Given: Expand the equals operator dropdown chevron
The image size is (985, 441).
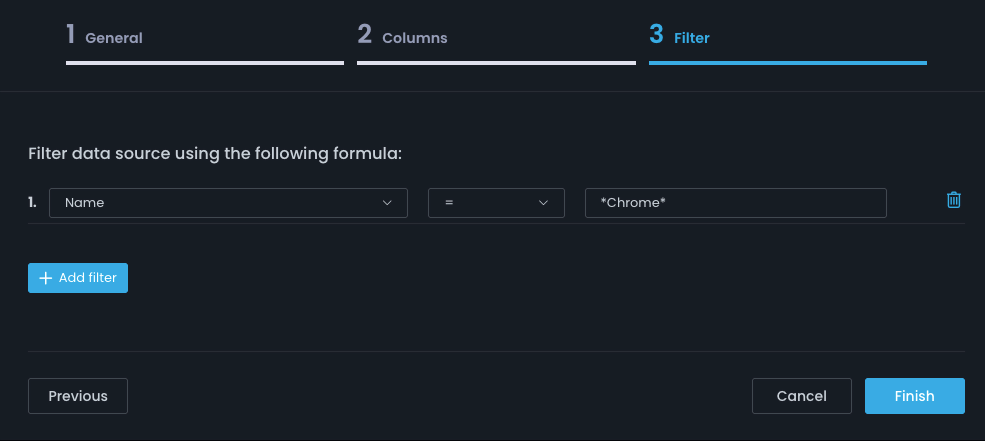Looking at the screenshot, I should click(543, 203).
